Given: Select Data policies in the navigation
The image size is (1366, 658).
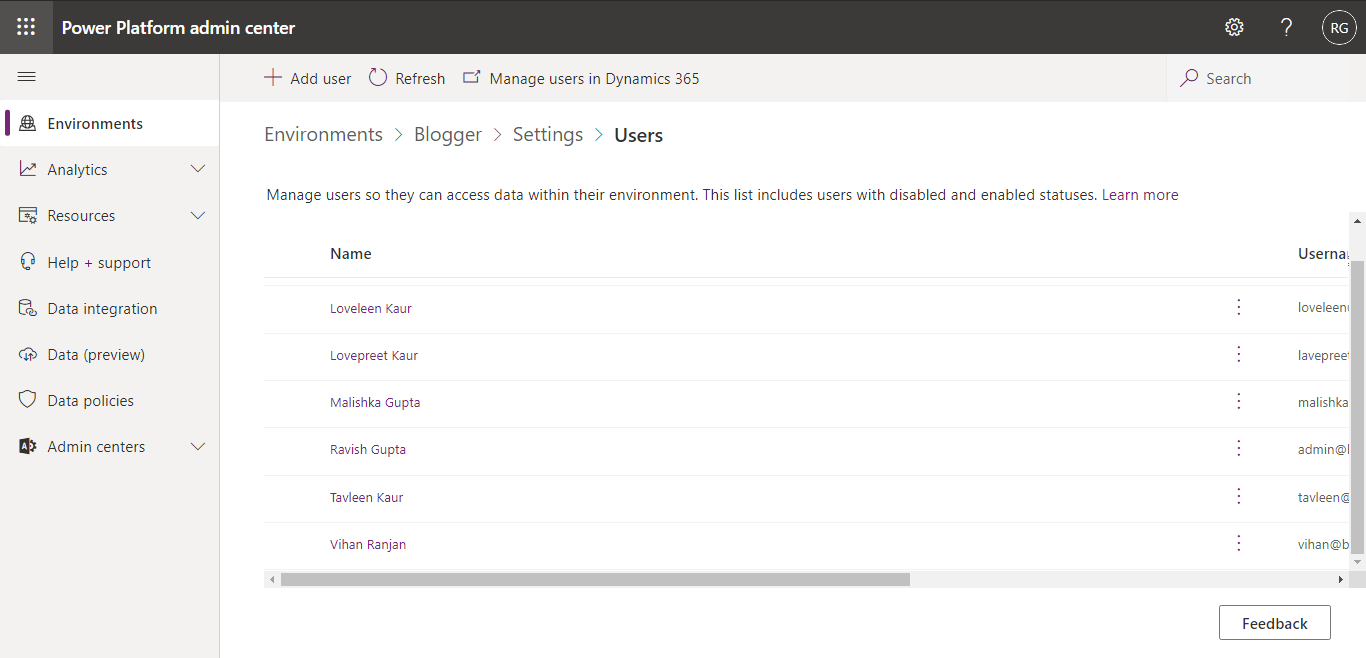Looking at the screenshot, I should 110,400.
